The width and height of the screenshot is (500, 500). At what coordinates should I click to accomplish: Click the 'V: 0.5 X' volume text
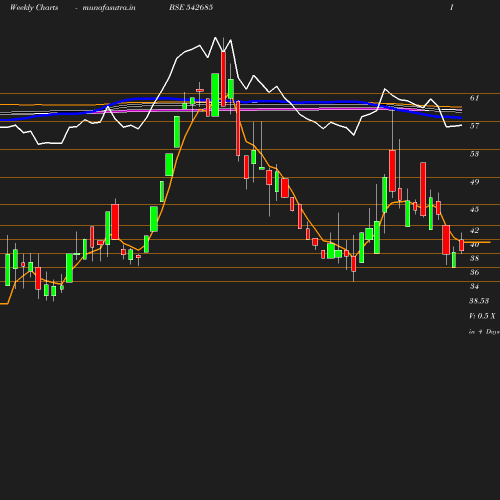coord(482,316)
